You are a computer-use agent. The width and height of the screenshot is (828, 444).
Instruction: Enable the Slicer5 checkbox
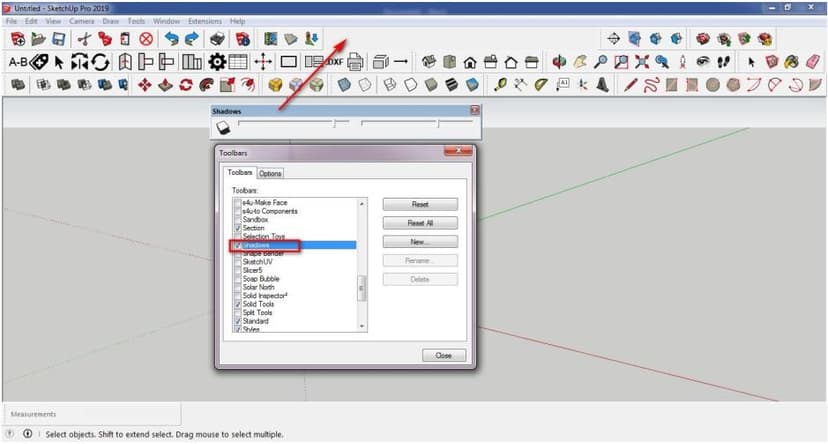point(238,270)
